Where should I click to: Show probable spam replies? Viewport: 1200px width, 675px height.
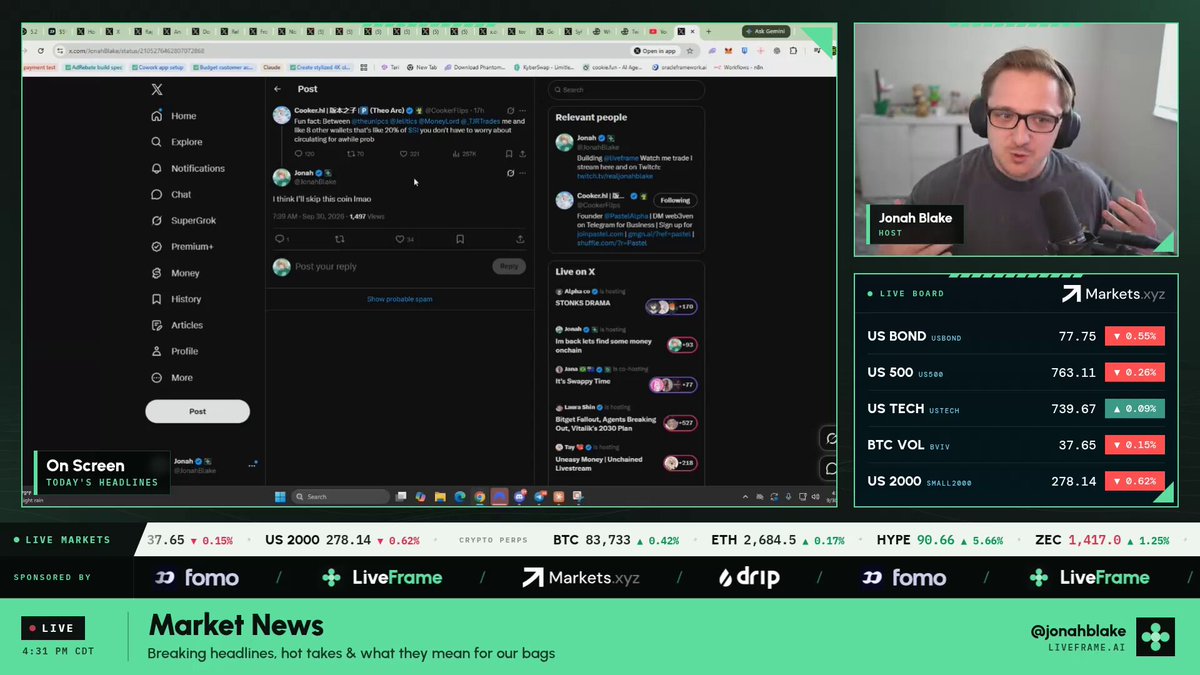point(400,299)
